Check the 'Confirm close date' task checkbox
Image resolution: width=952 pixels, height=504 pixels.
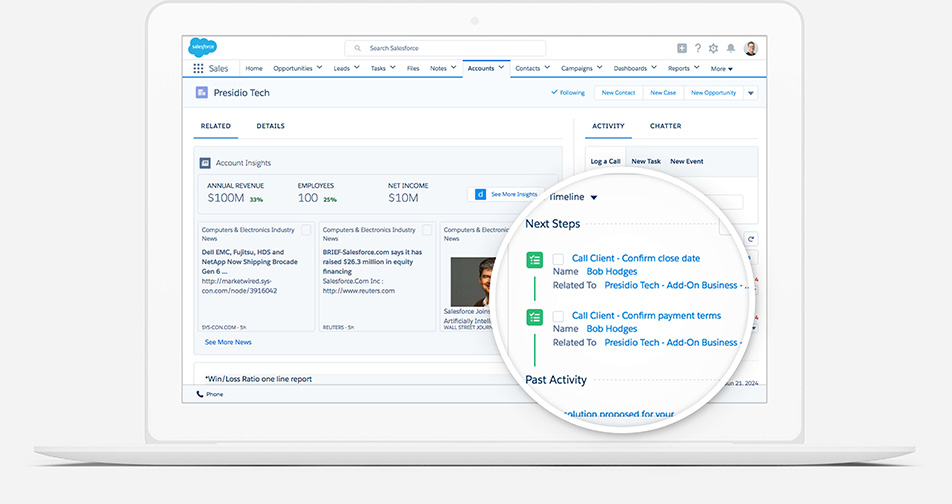(558, 259)
